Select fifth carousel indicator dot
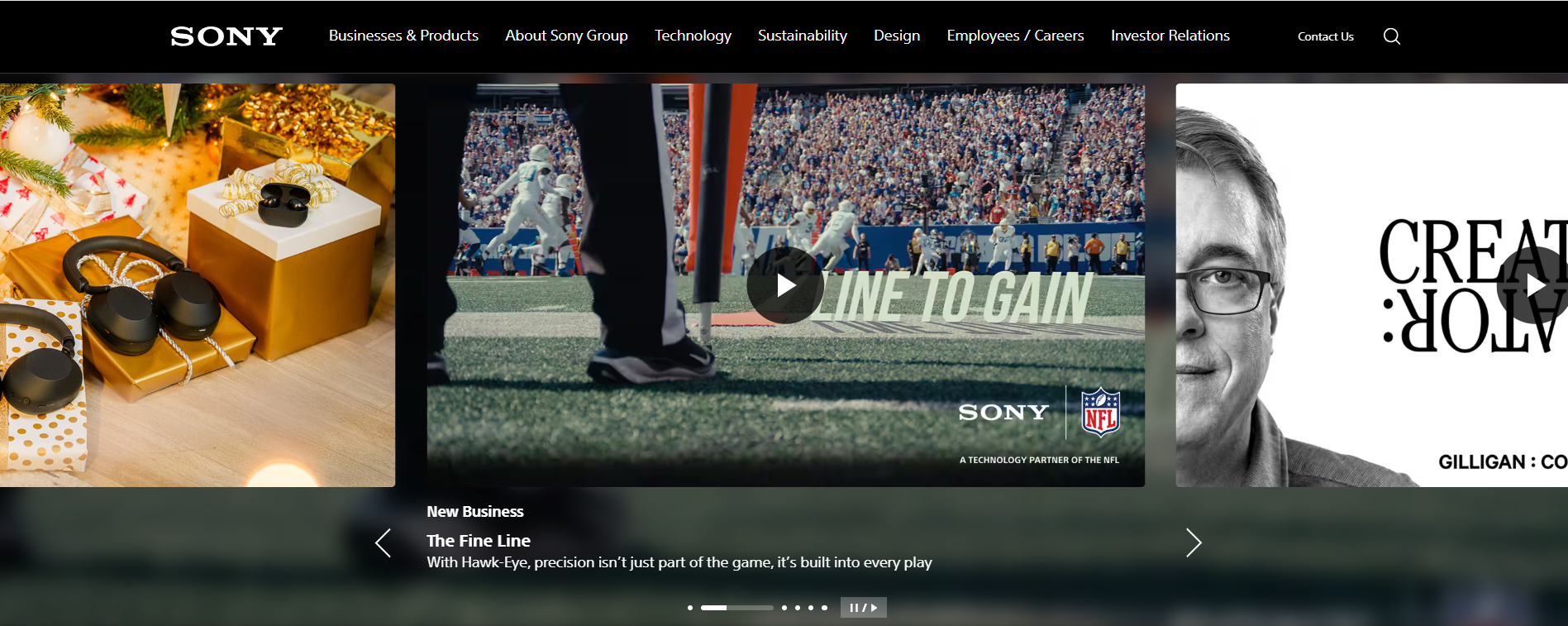This screenshot has width=1568, height=626. click(x=811, y=608)
